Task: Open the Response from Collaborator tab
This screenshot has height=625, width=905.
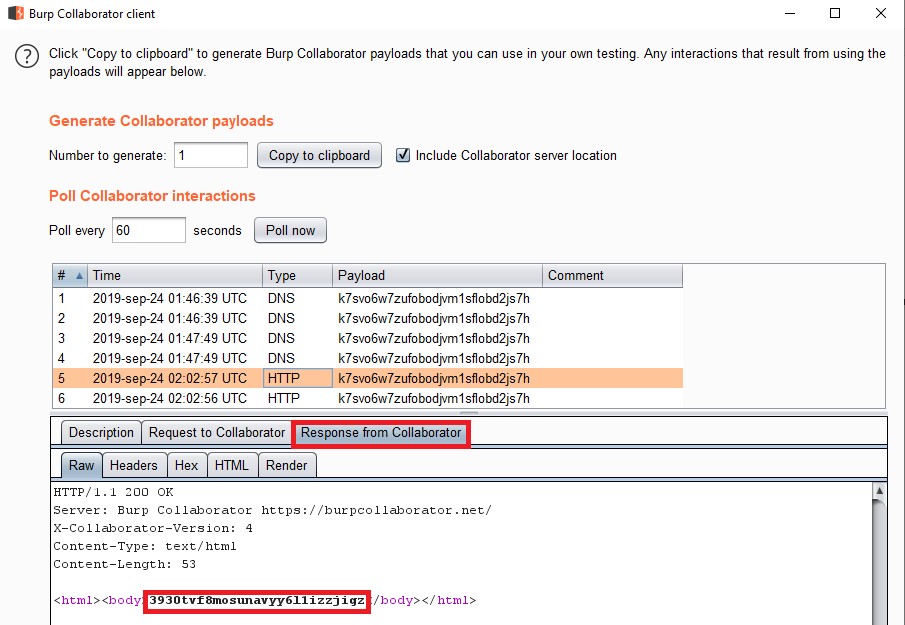Action: point(381,433)
